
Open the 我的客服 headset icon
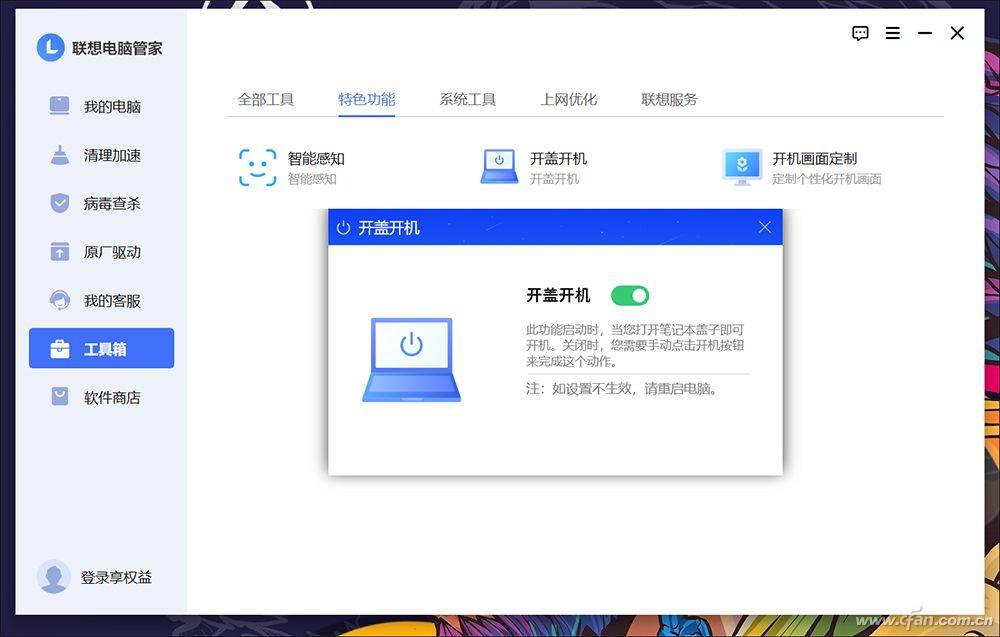59,300
